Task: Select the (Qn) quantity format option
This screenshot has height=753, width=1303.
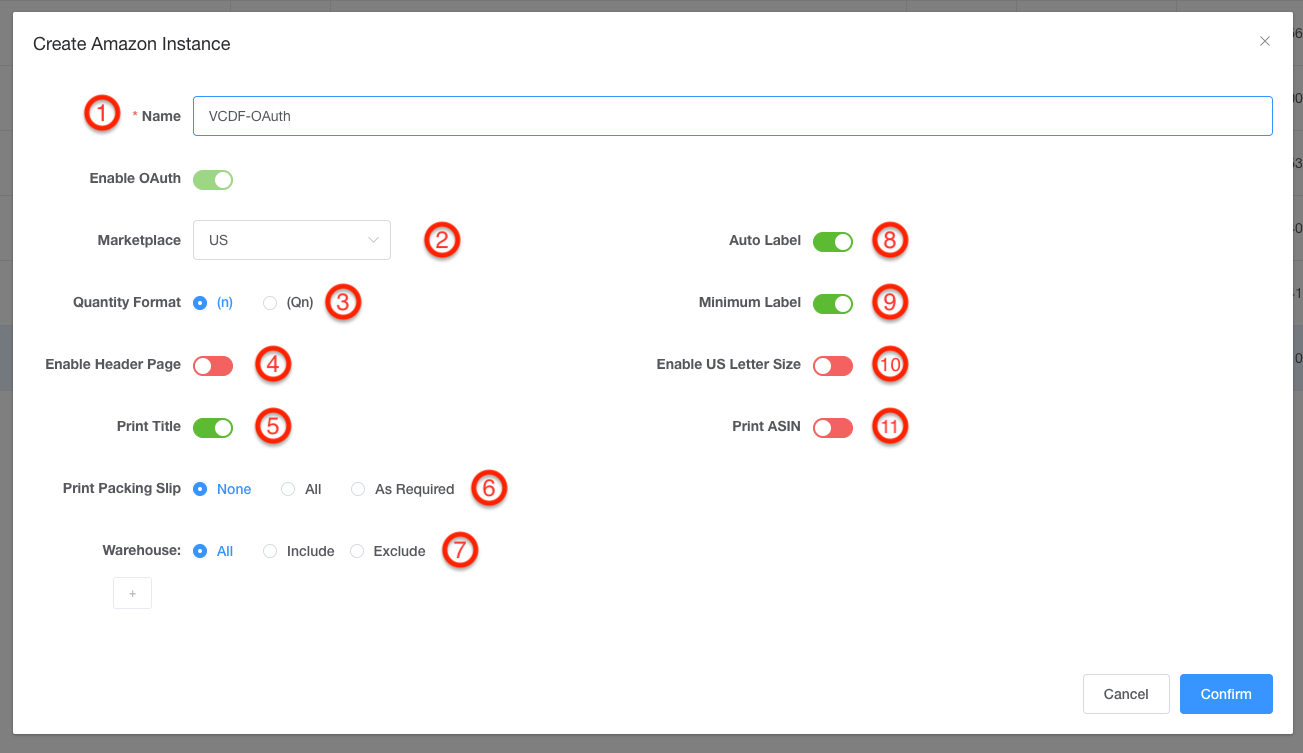Action: click(x=269, y=303)
